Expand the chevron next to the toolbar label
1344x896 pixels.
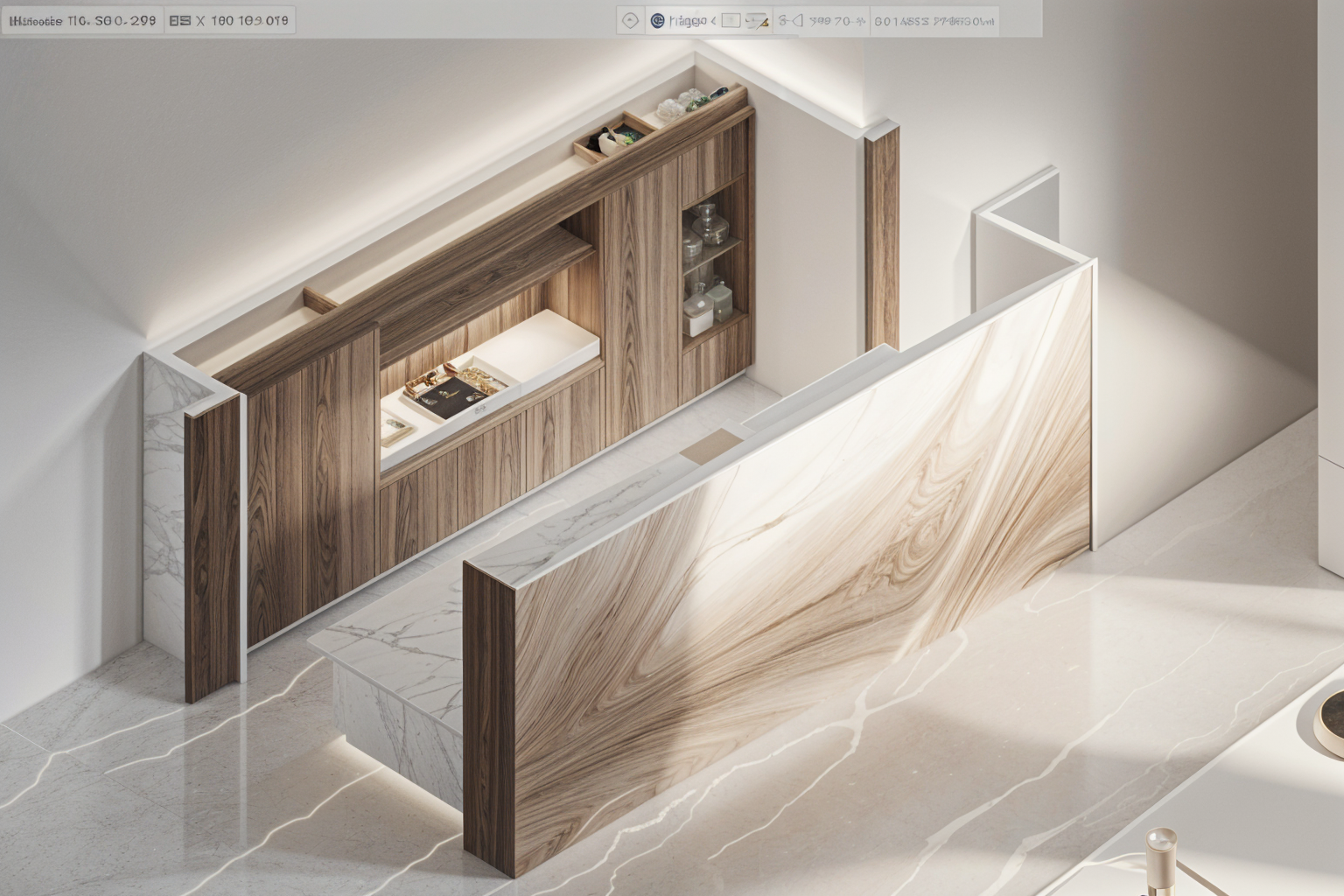click(x=712, y=20)
